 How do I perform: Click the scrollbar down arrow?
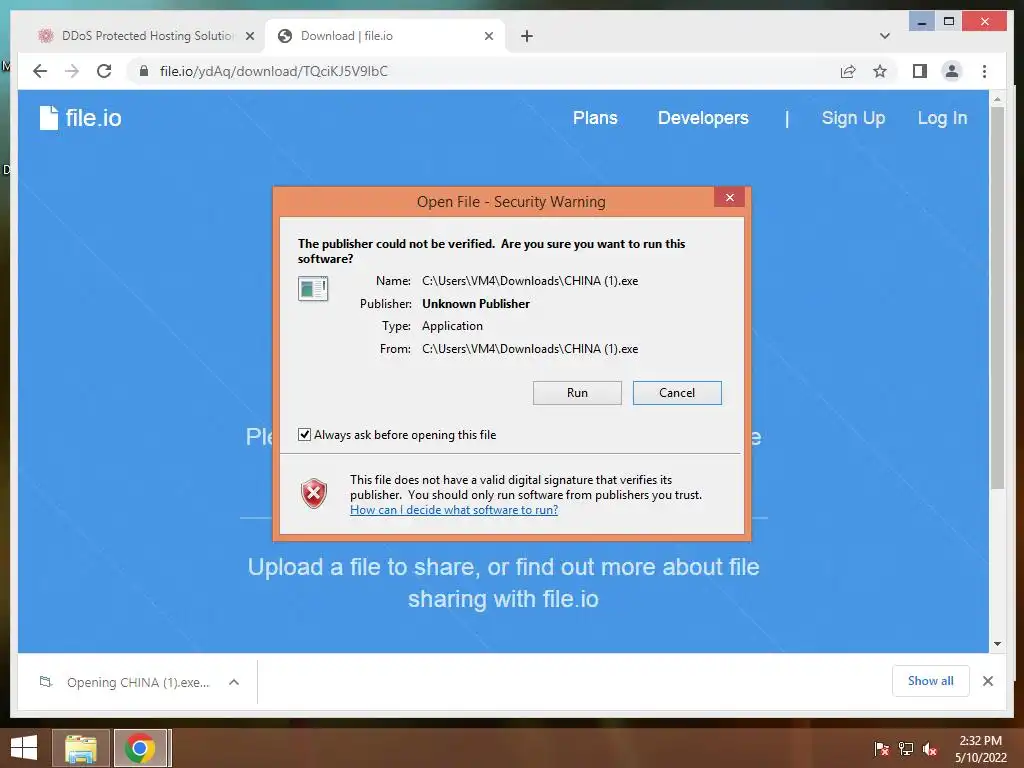click(x=997, y=644)
